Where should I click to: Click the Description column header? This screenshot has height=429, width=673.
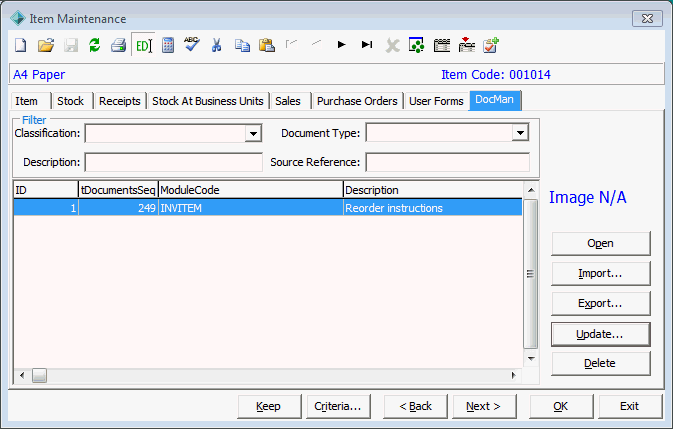(x=433, y=190)
